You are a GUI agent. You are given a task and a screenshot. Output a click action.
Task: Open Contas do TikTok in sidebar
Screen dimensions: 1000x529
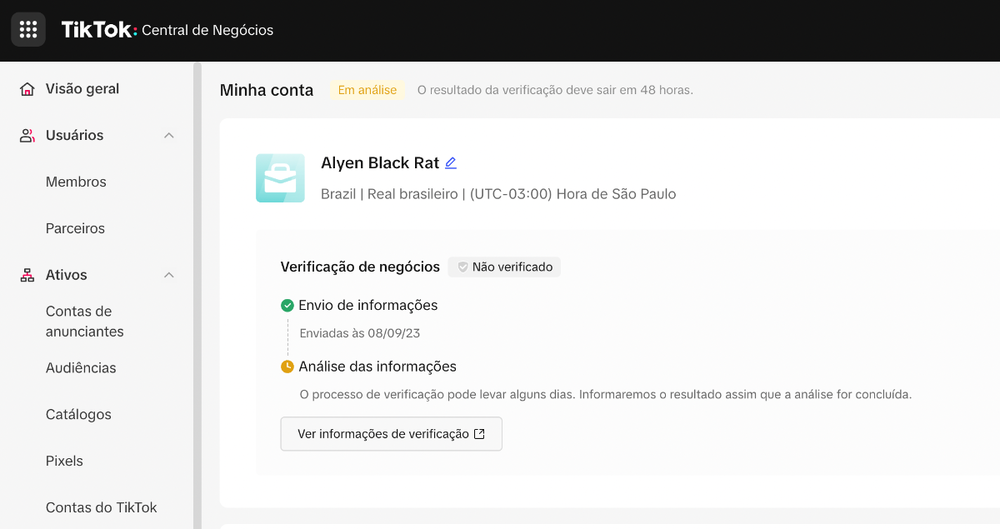(x=101, y=507)
